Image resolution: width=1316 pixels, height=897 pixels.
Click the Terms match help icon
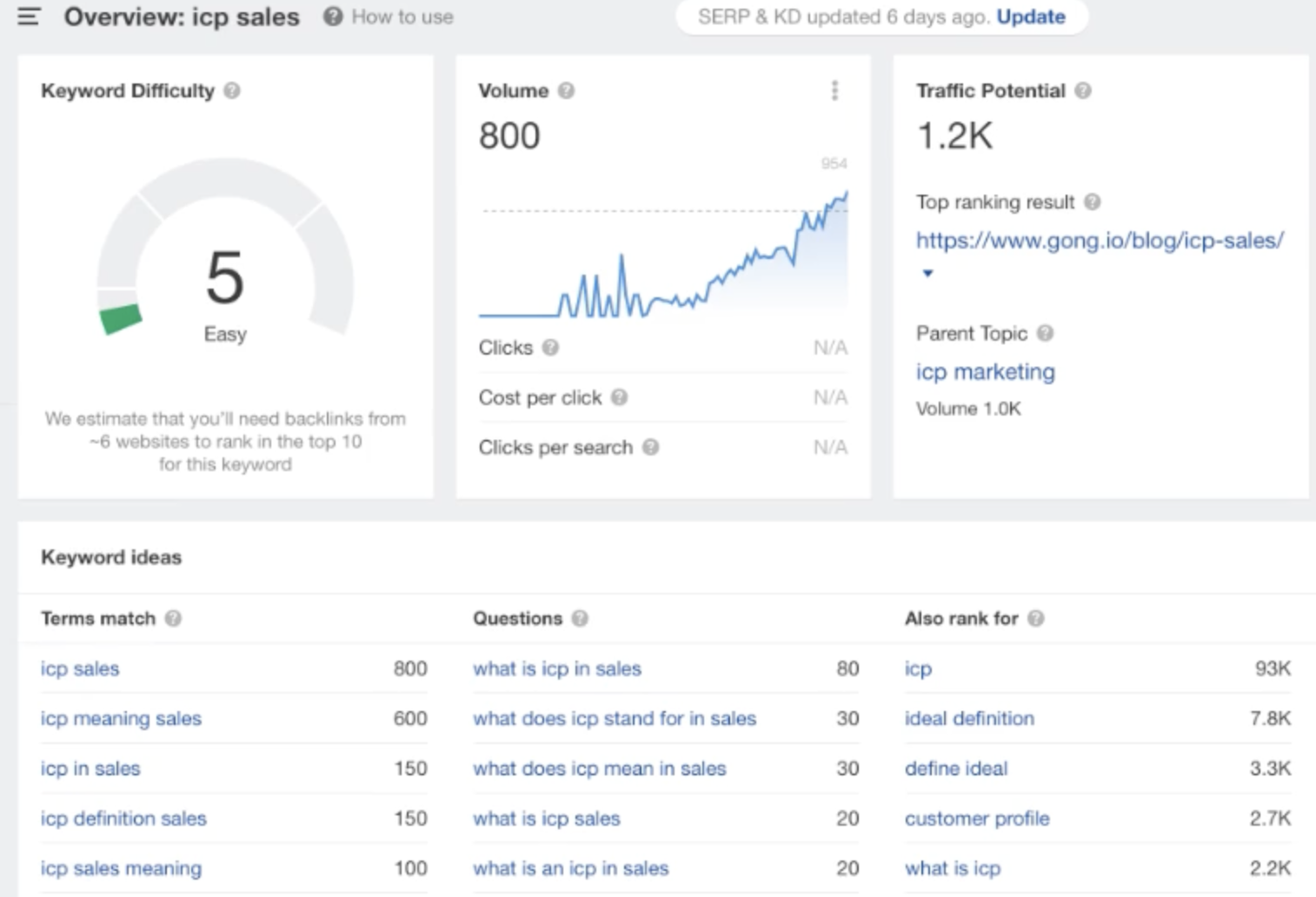(173, 618)
